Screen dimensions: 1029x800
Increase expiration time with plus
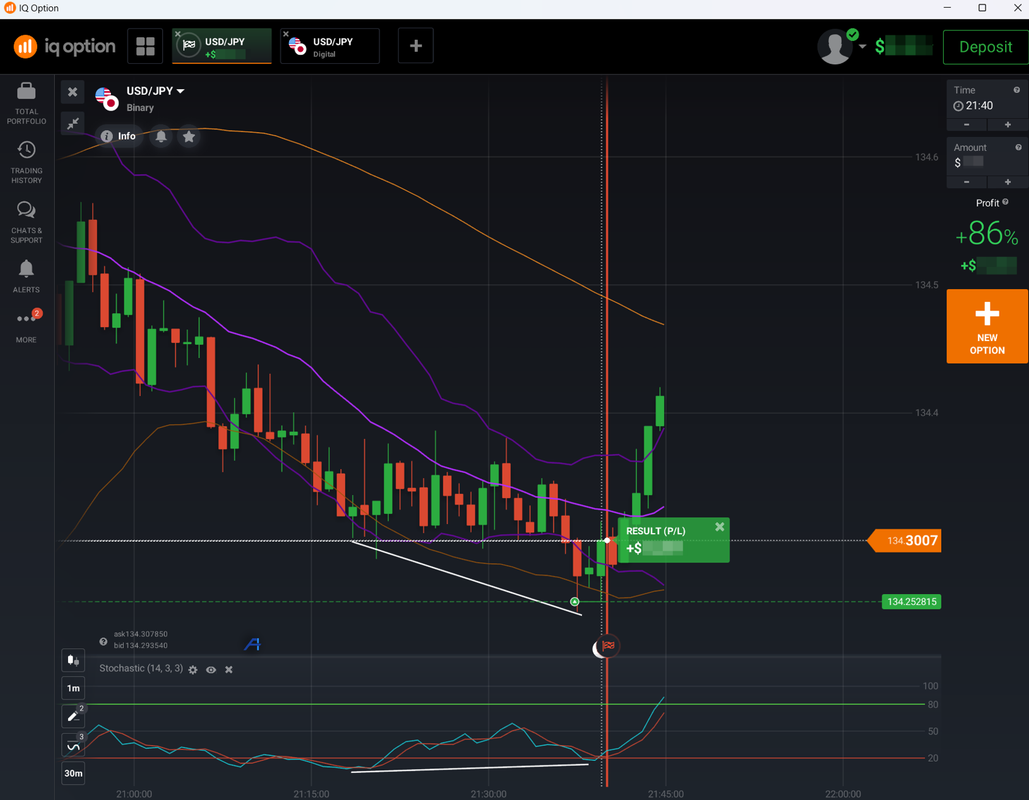[x=1007, y=125]
